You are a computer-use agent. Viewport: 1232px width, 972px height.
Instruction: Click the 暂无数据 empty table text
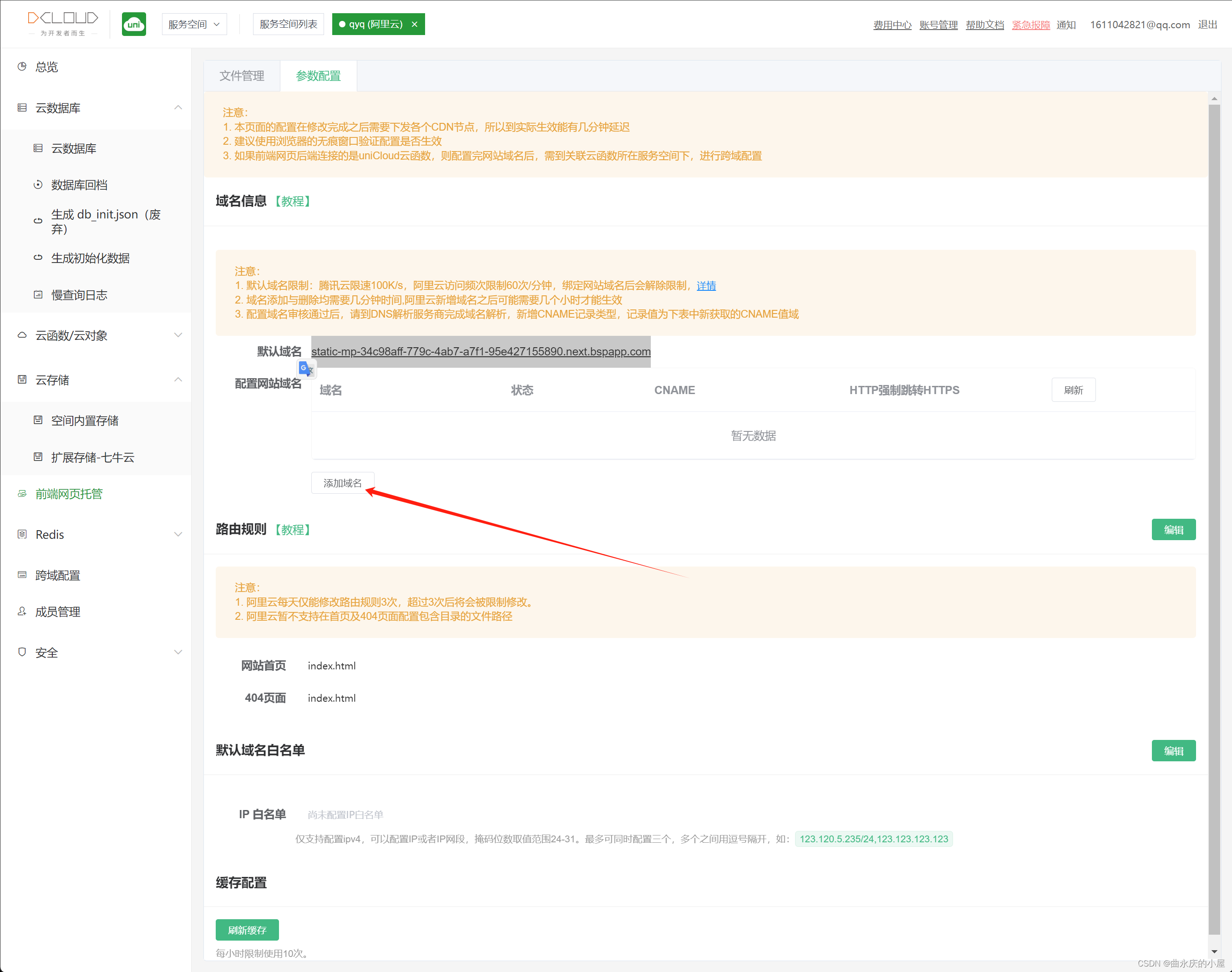click(x=753, y=435)
